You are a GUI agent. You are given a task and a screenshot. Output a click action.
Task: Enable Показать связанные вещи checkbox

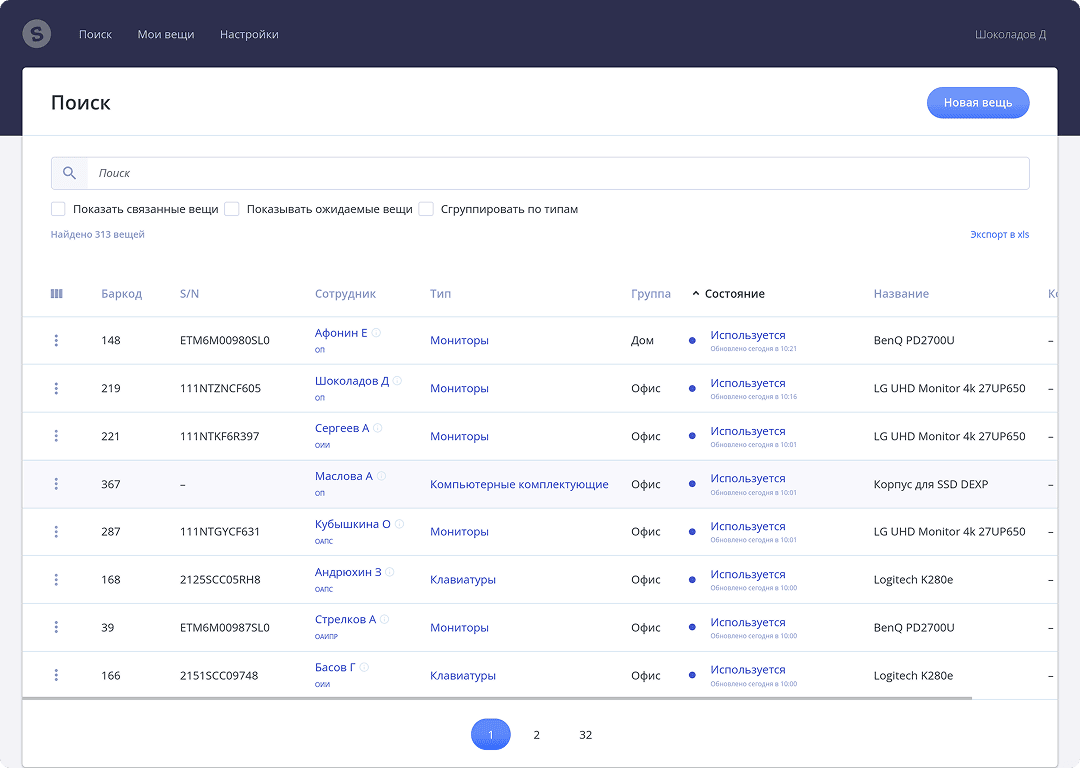(59, 209)
